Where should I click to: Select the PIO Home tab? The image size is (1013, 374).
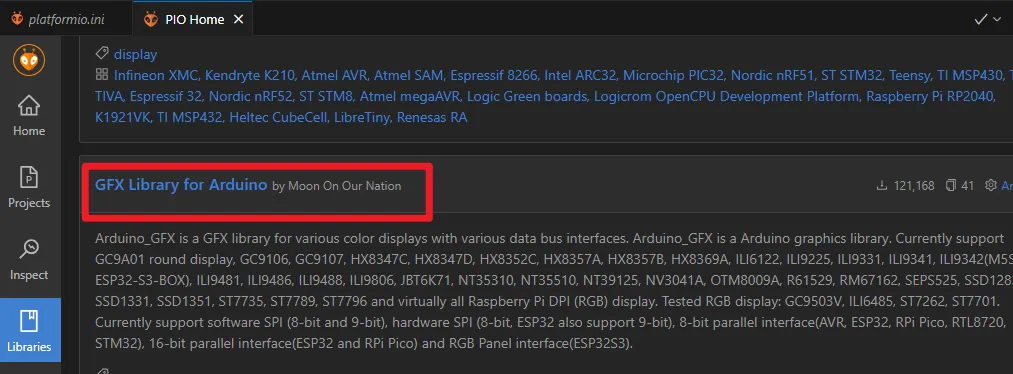[x=194, y=19]
